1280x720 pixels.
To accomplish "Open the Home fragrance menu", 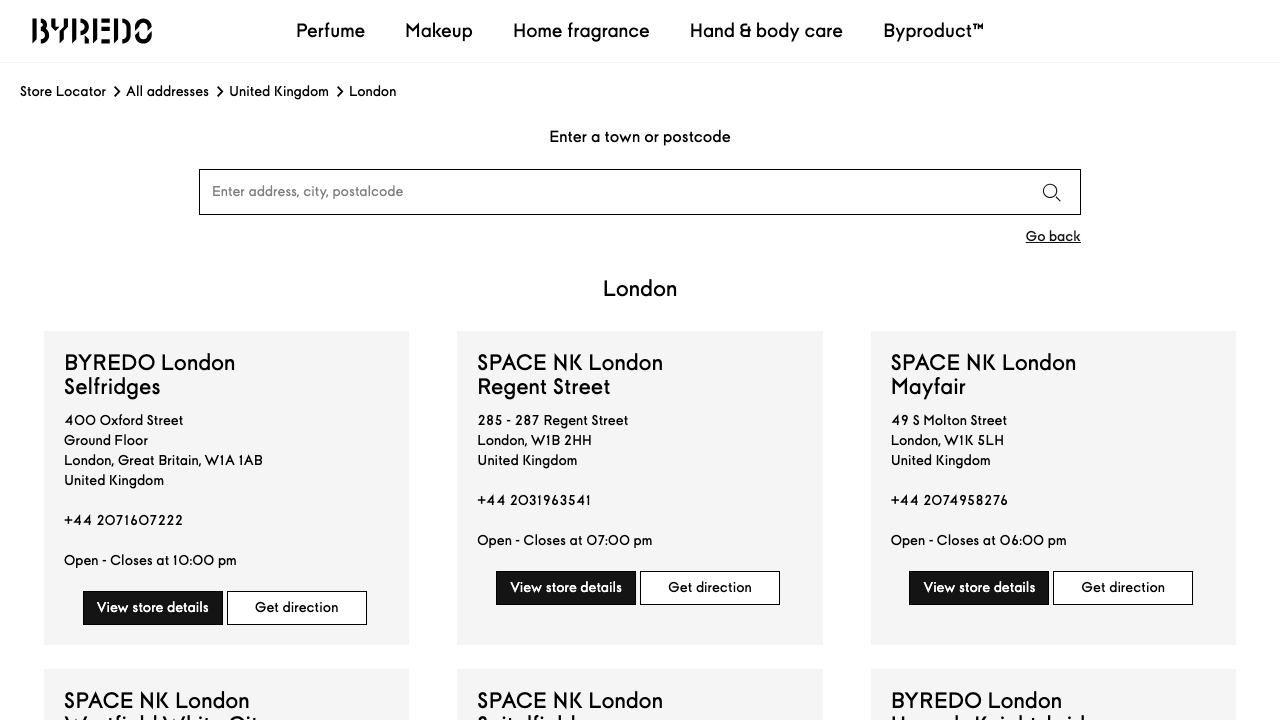I will pos(581,31).
